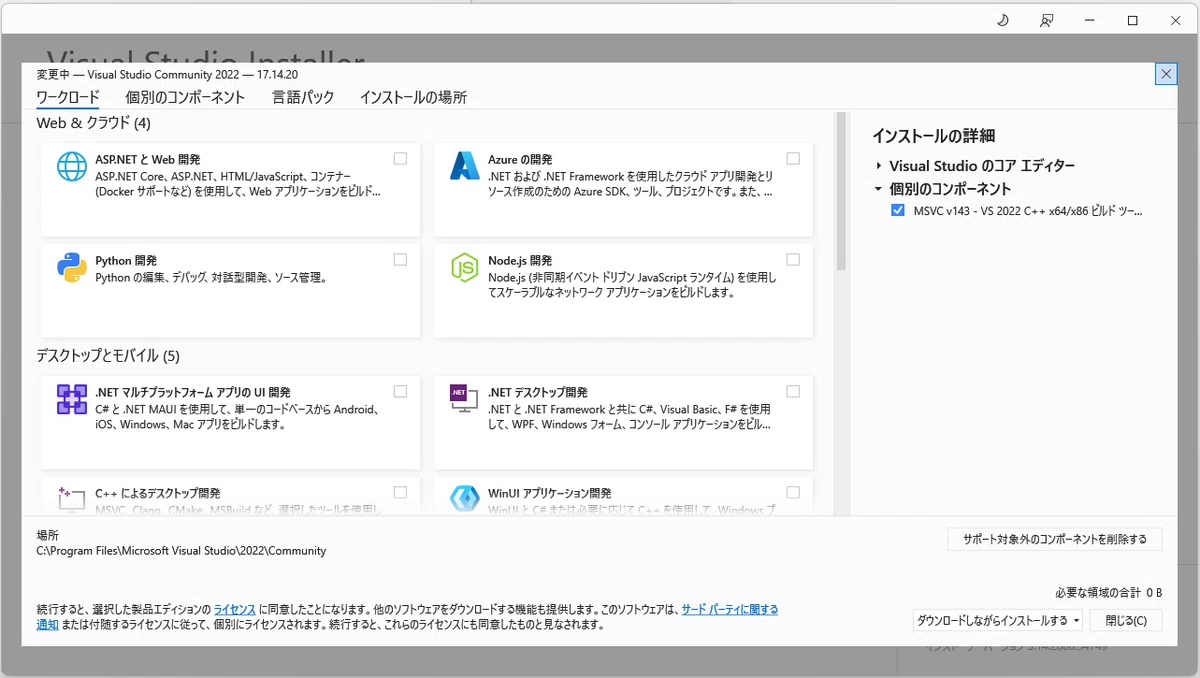Screen dimensions: 1200x678
Task: Switch to the ワークロード tab
Action: pos(68,97)
